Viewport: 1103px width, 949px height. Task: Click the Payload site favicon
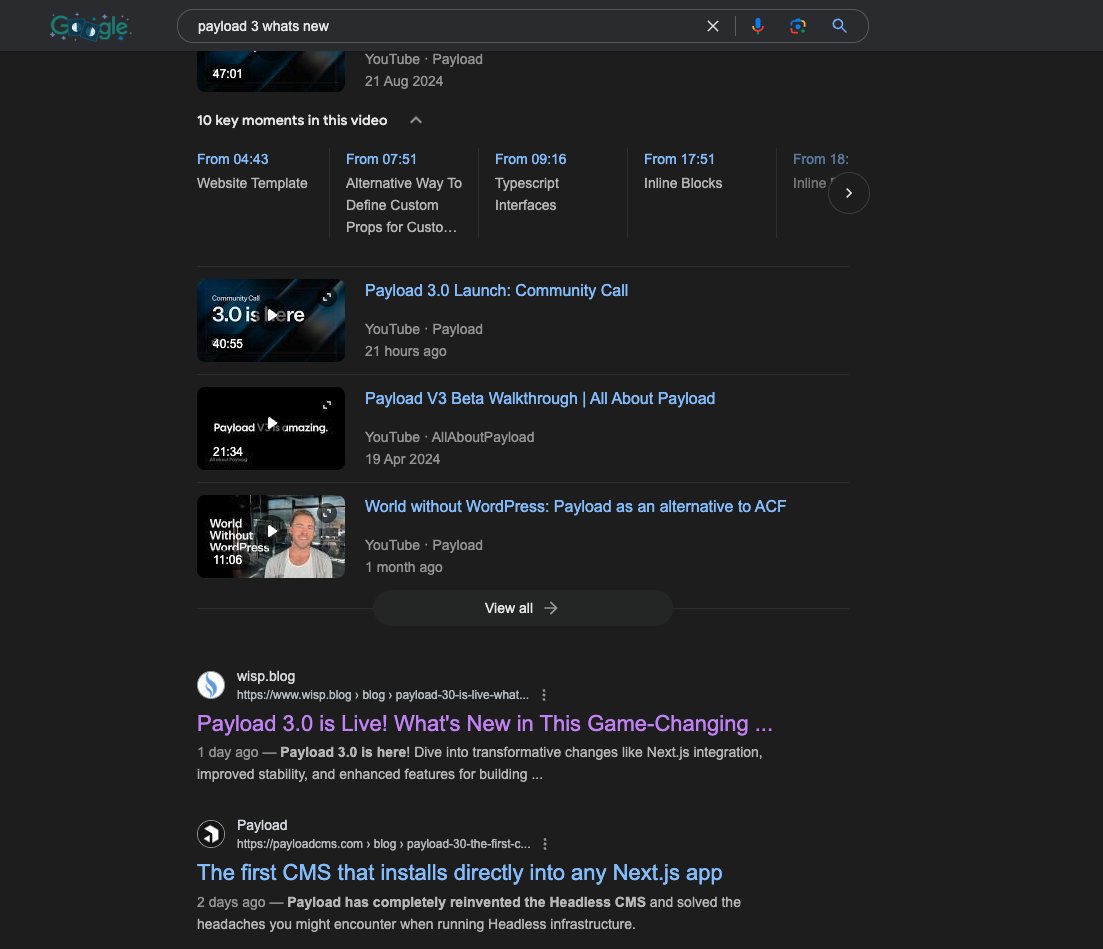tap(211, 834)
